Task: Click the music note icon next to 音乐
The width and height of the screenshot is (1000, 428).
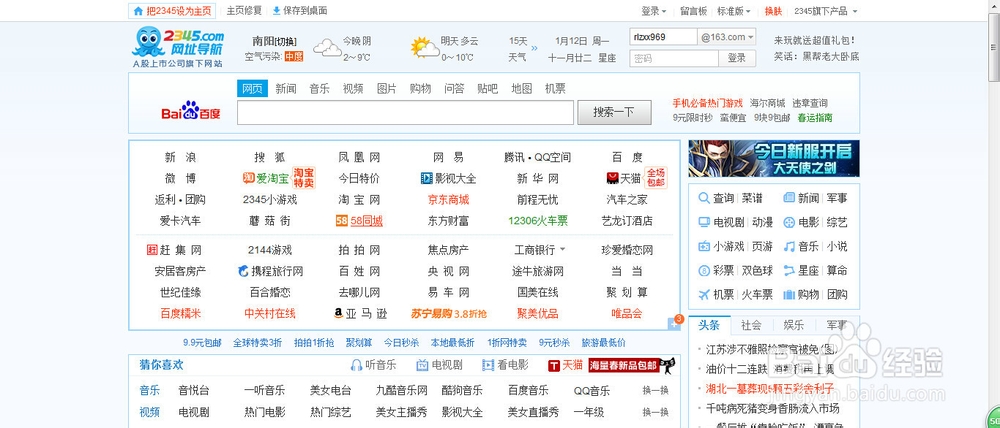Action: pos(789,246)
